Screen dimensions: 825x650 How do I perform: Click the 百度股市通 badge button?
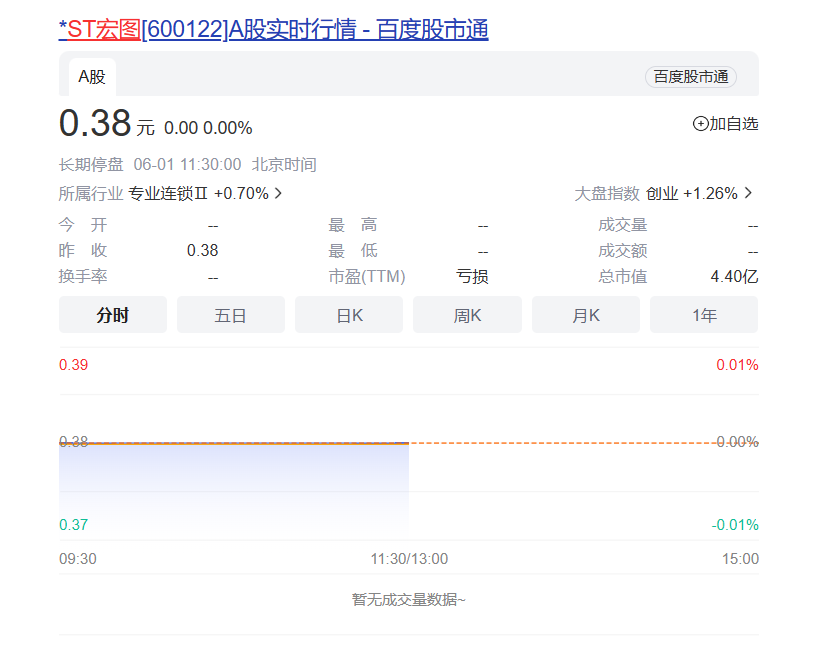pos(690,77)
